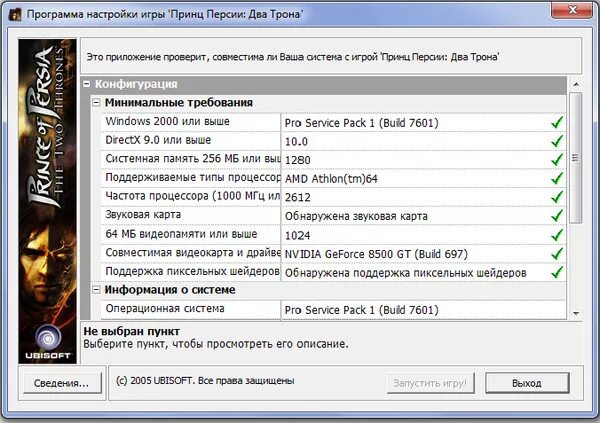This screenshot has width=600, height=423.
Task: Click the video memory value '1024'
Action: (x=297, y=235)
